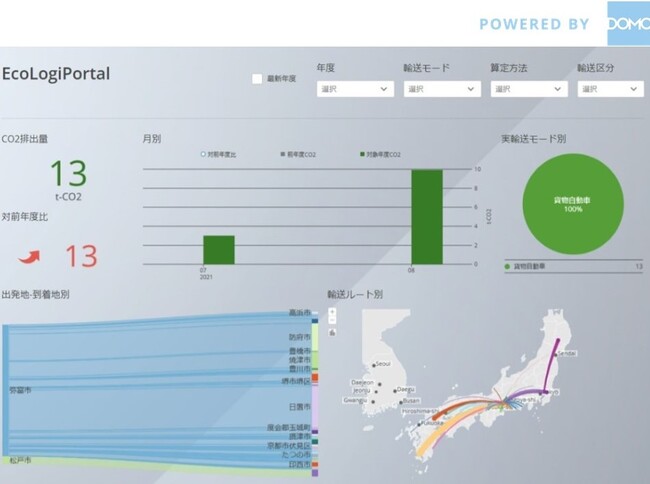650x484 pixels.
Task: Click the 高浜市 destination label
Action: click(299, 312)
